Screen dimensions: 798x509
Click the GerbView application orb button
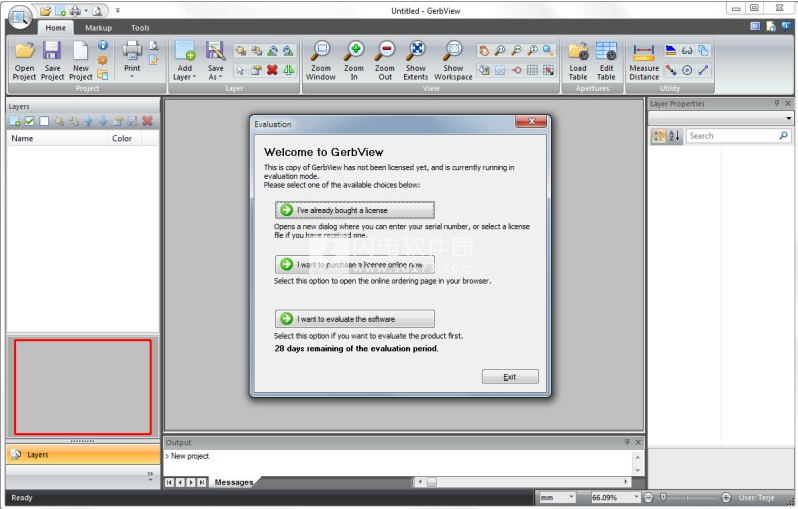[x=20, y=18]
